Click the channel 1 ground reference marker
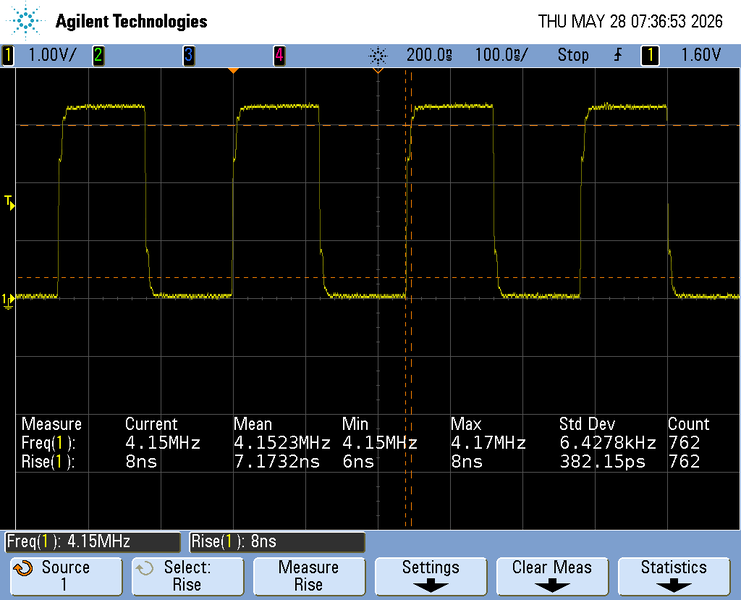This screenshot has height=600, width=741. point(8,300)
